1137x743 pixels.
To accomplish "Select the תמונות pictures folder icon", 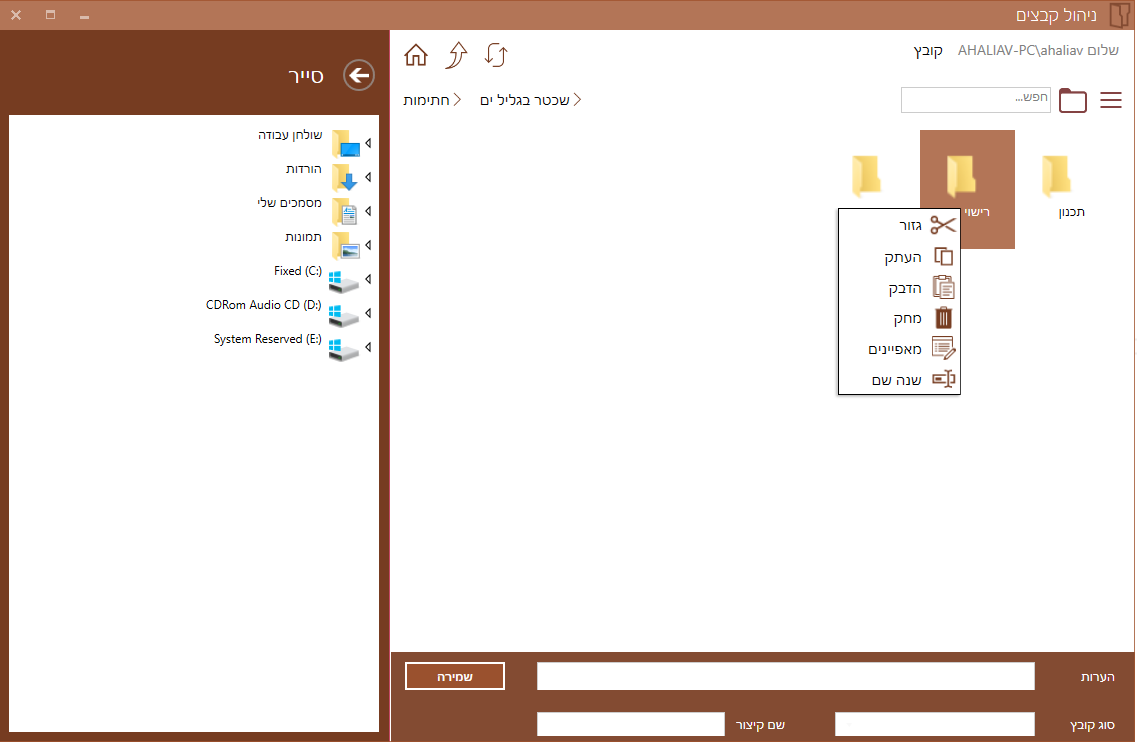I will tap(346, 246).
